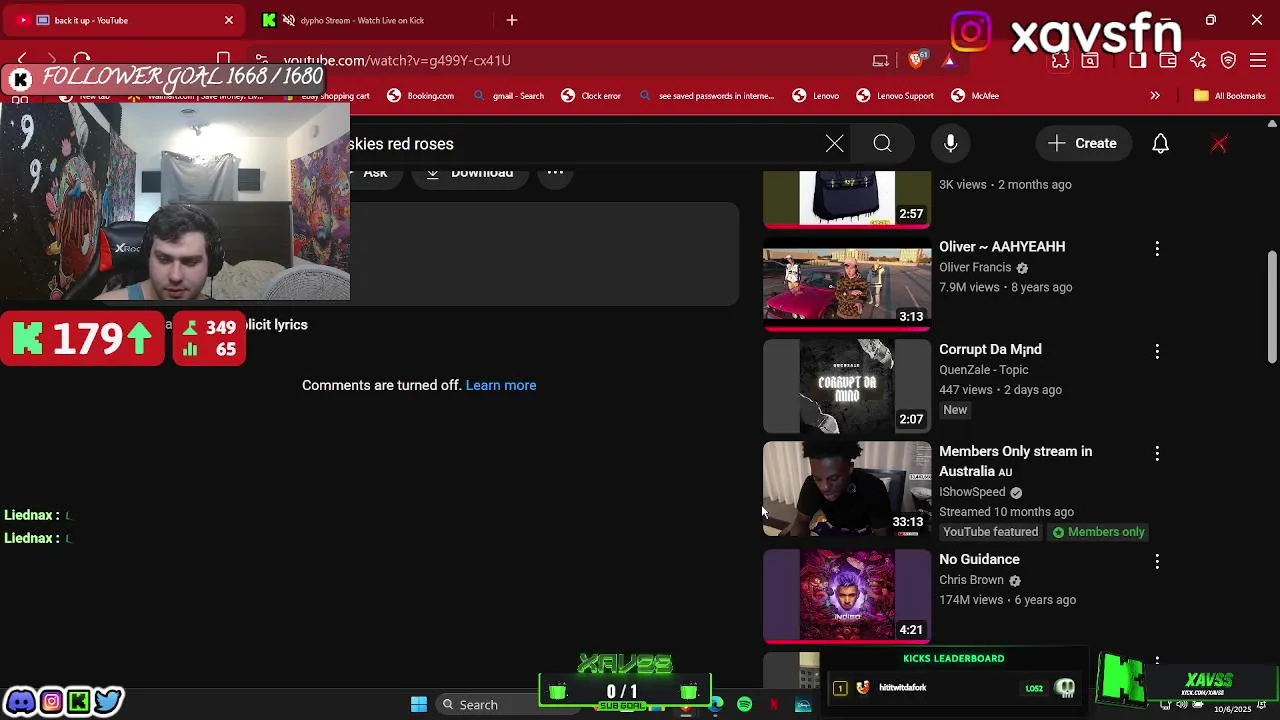Open the taskbar date and clock
The height and width of the screenshot is (720, 1280).
coord(1232,709)
